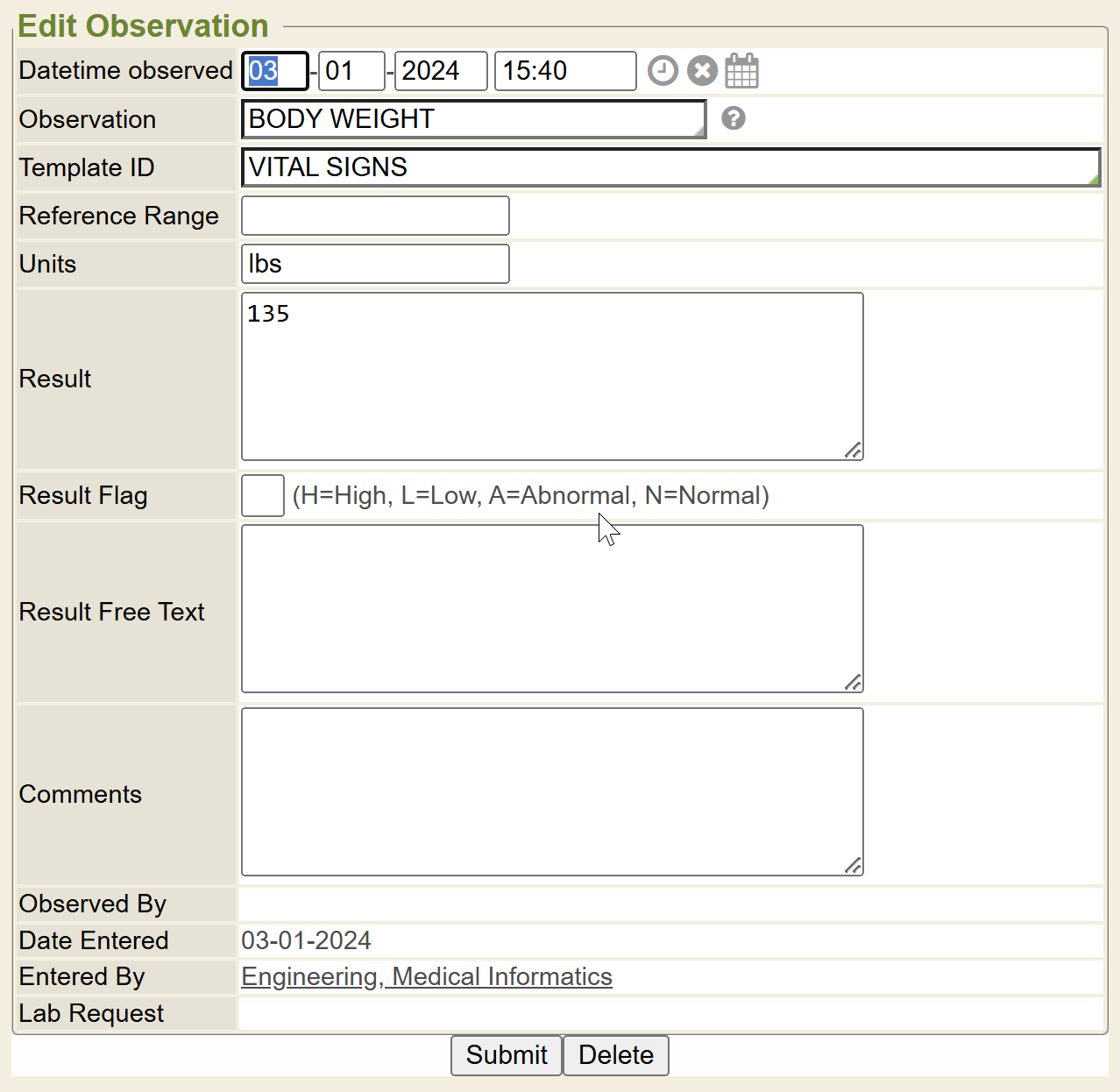This screenshot has width=1120, height=1092.
Task: Clear the date using the X icon
Action: (x=702, y=71)
